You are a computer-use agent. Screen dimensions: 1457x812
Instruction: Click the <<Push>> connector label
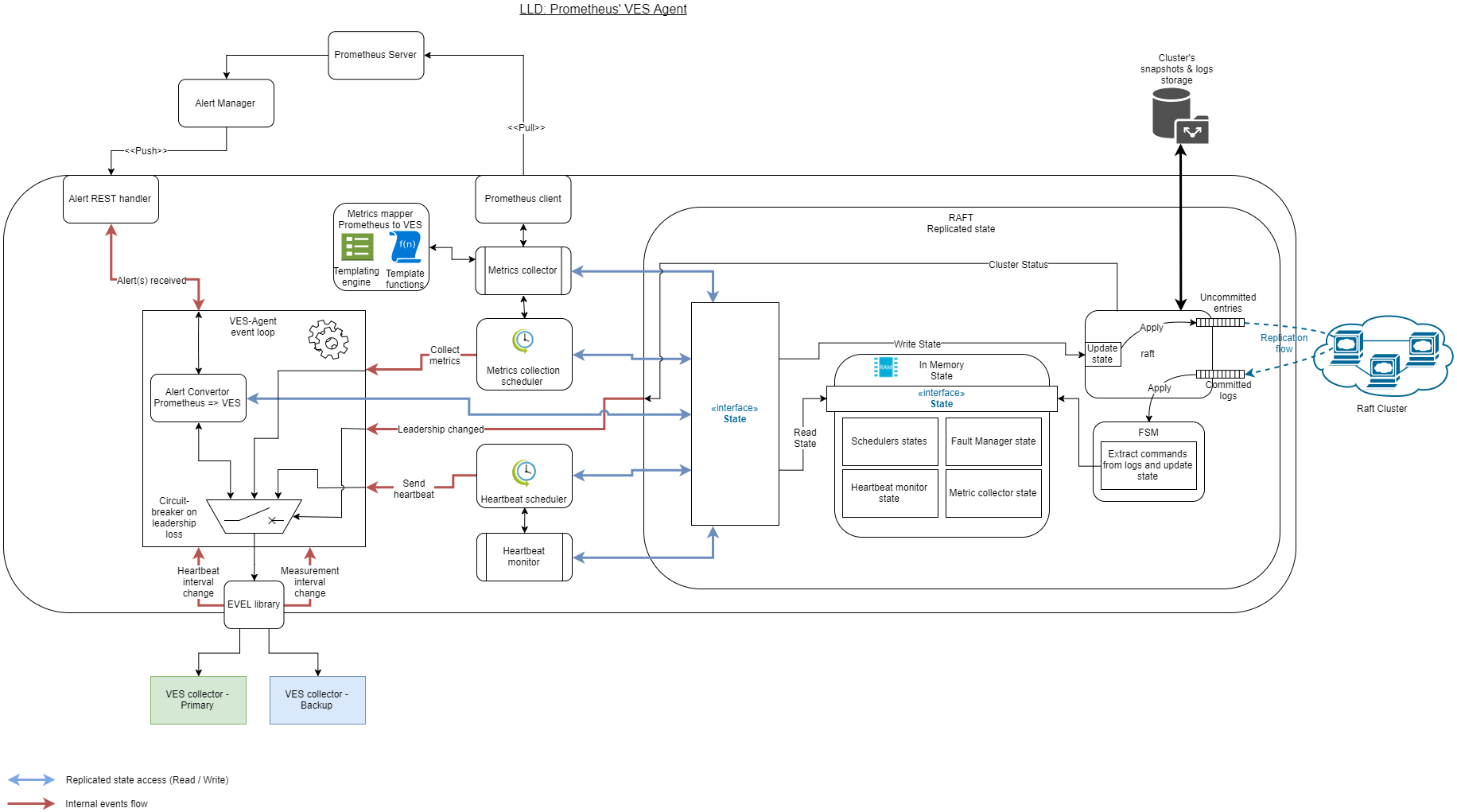coord(146,150)
